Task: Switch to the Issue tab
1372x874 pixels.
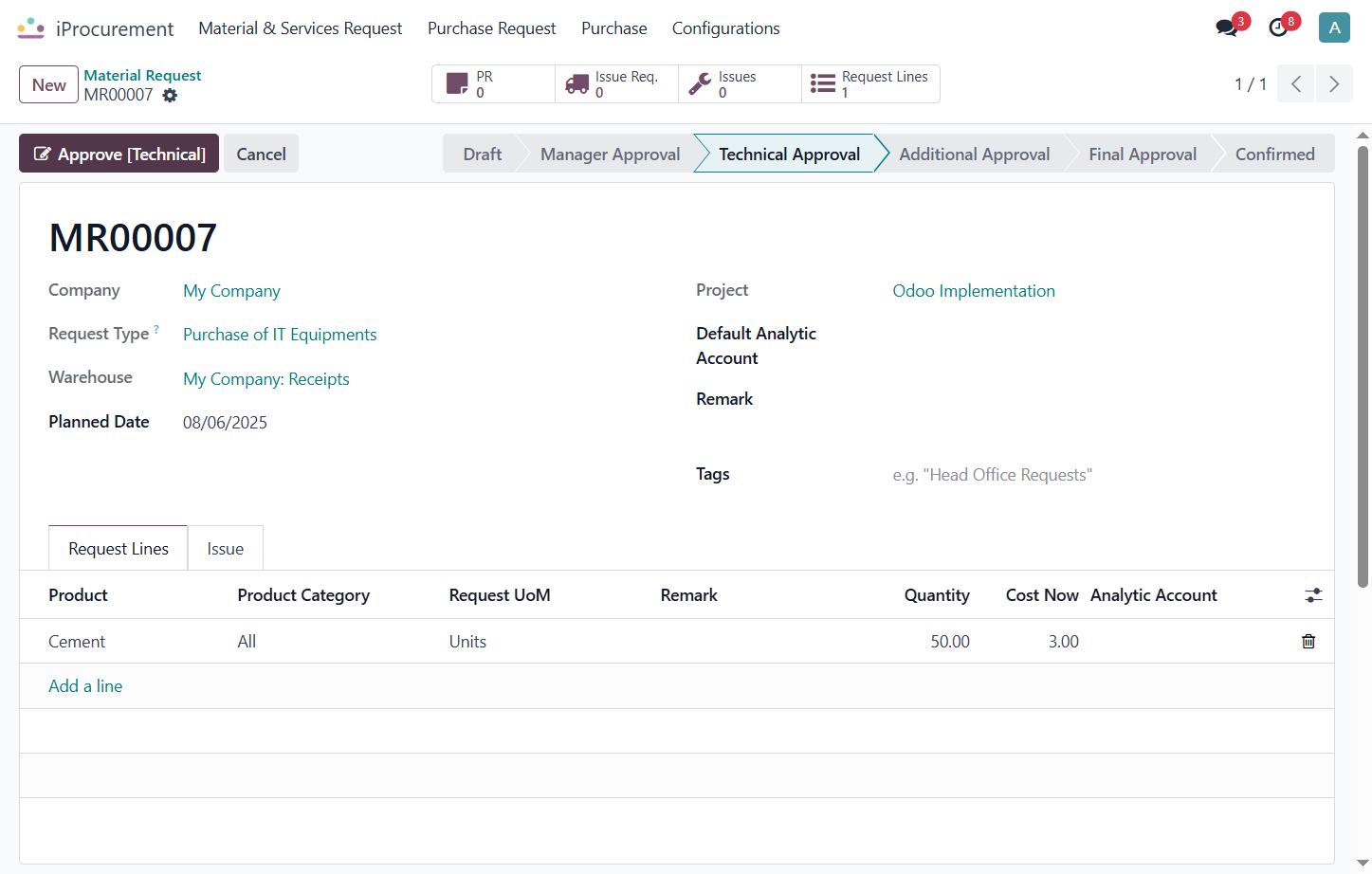Action: click(x=226, y=548)
